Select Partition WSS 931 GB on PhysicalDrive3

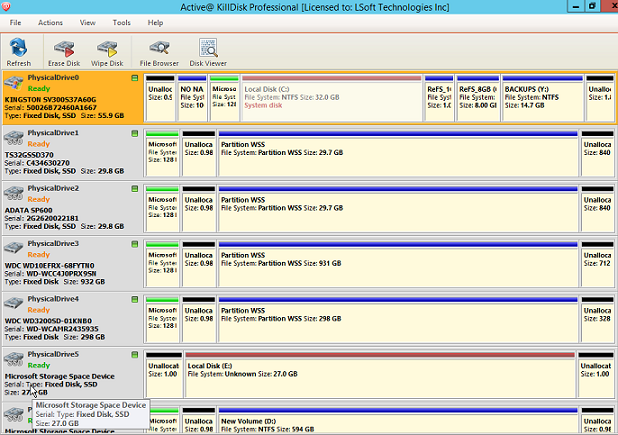tap(398, 264)
